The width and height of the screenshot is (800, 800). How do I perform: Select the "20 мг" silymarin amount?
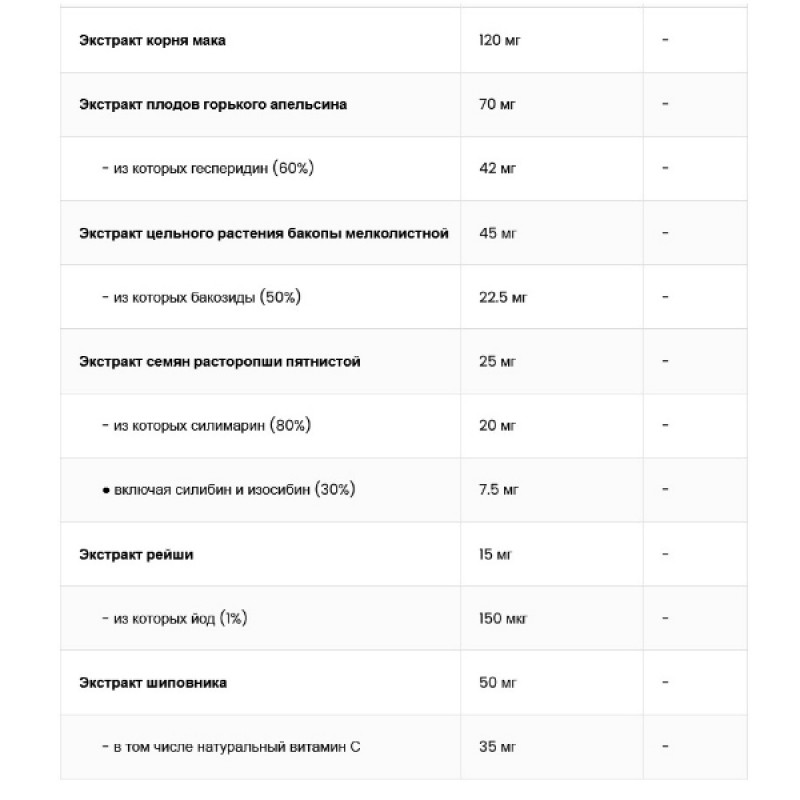click(x=498, y=426)
